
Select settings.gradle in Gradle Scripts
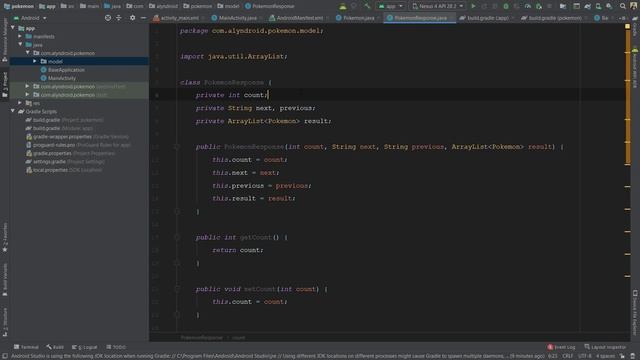coord(49,162)
